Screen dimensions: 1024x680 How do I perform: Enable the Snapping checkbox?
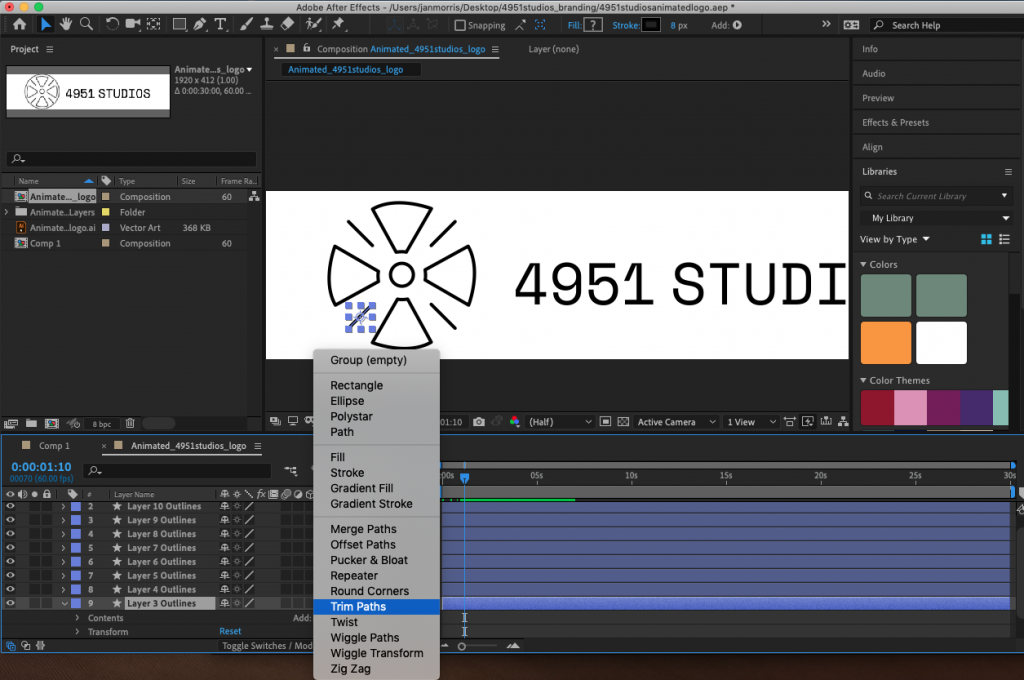pos(460,25)
